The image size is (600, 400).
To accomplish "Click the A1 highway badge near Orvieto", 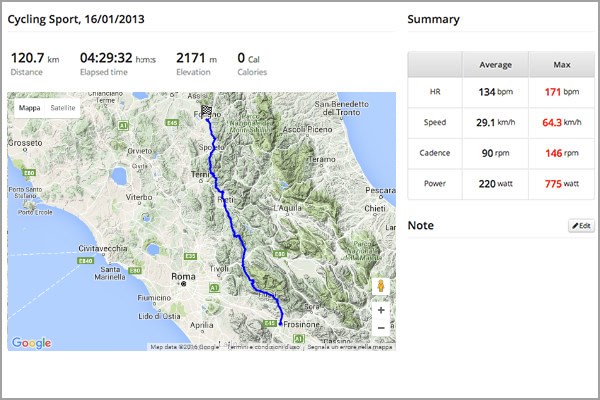I will click(123, 125).
